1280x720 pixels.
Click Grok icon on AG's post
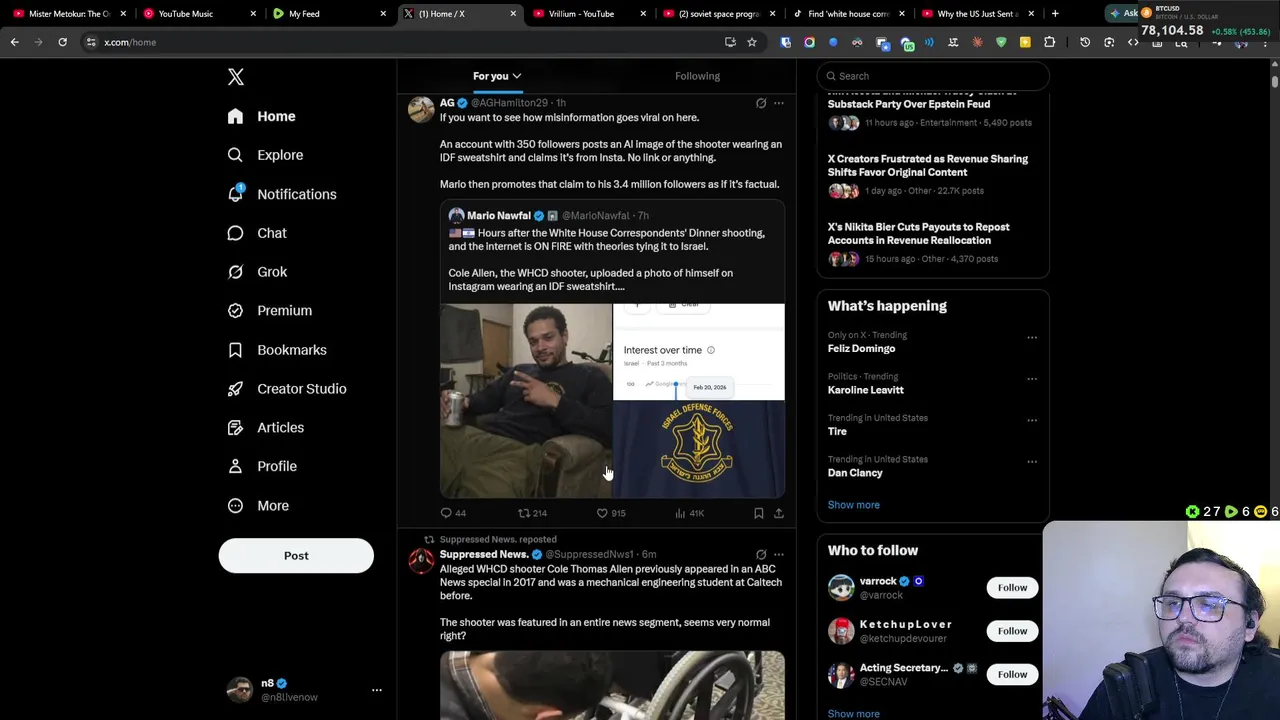pyautogui.click(x=761, y=103)
